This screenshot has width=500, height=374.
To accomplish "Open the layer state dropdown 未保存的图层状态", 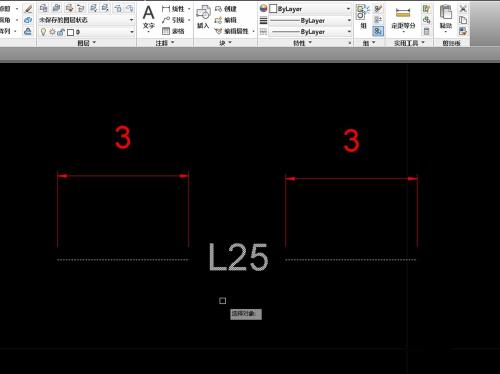I will 86,20.
